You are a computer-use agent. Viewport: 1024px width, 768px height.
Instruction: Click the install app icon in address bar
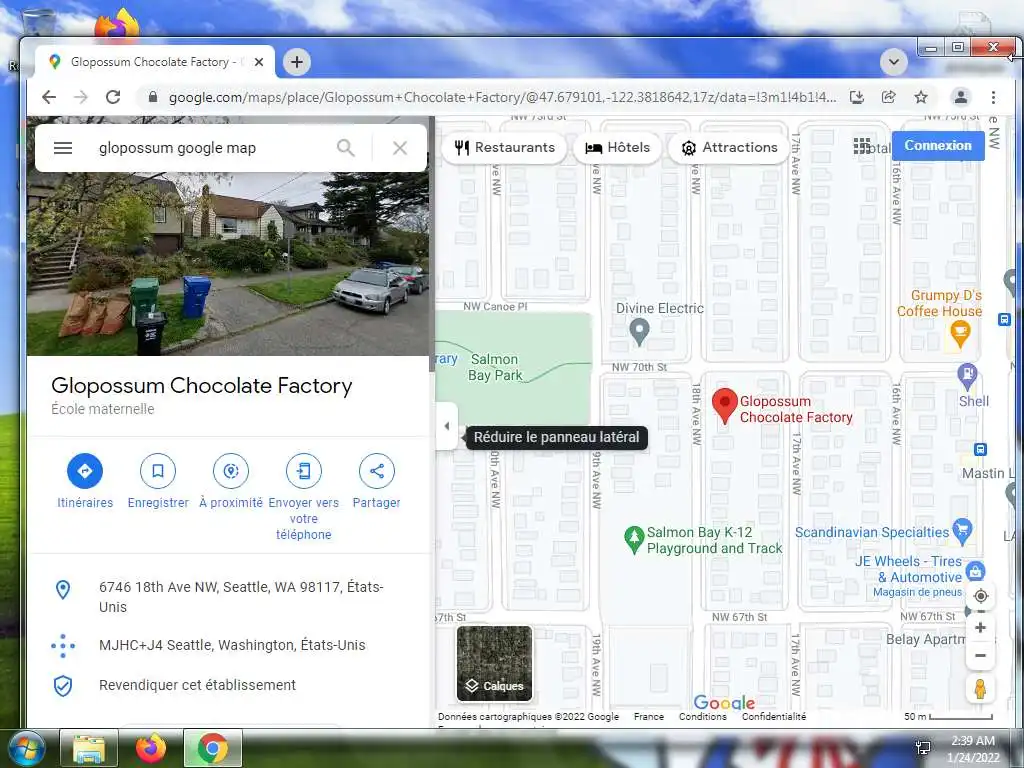(x=857, y=97)
